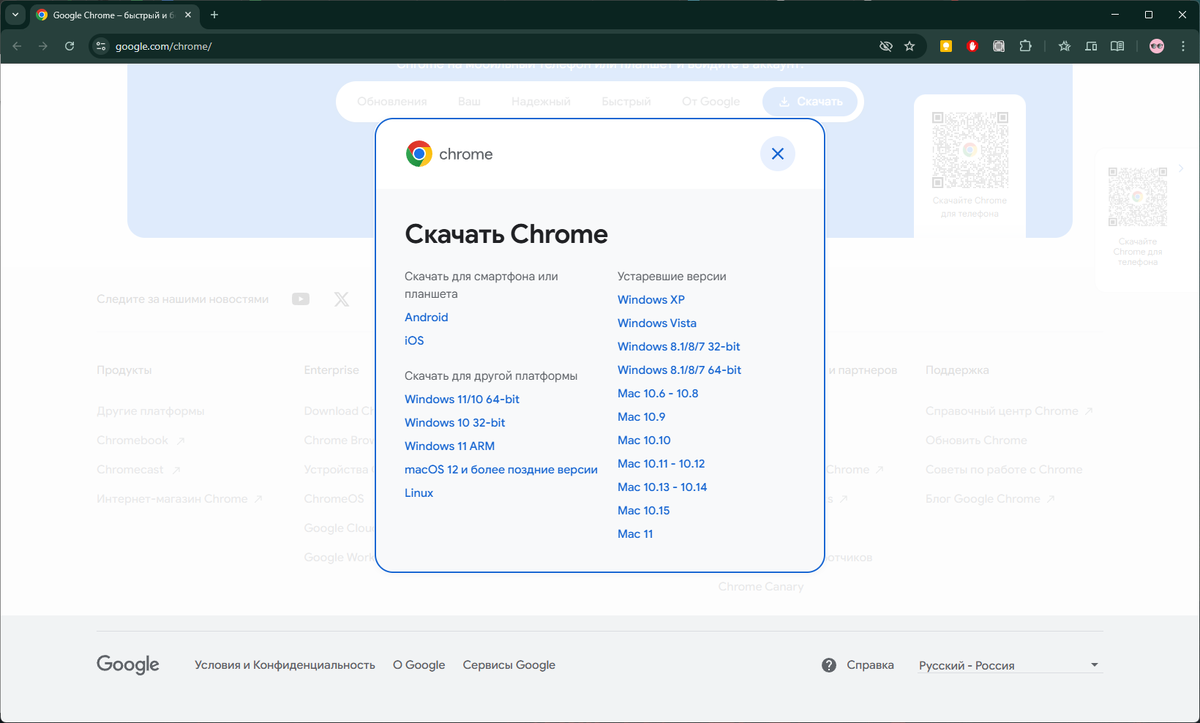Choose Windows 10 32-bit download
This screenshot has width=1200, height=723.
click(x=455, y=422)
